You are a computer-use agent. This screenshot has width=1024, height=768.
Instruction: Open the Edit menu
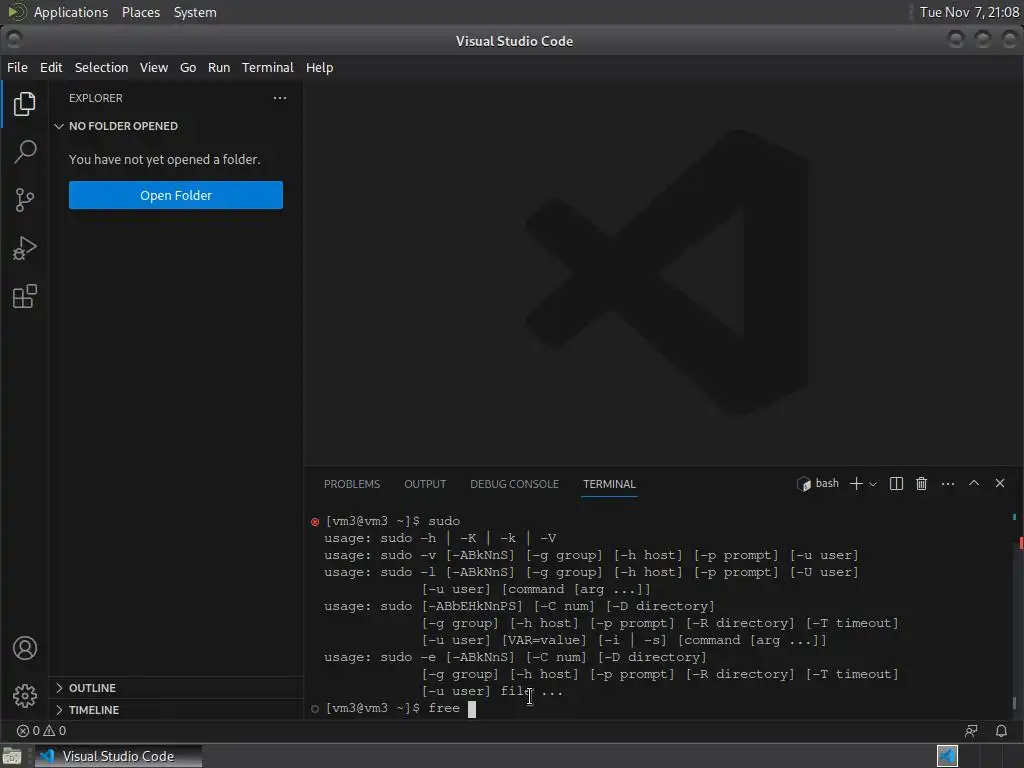[51, 68]
